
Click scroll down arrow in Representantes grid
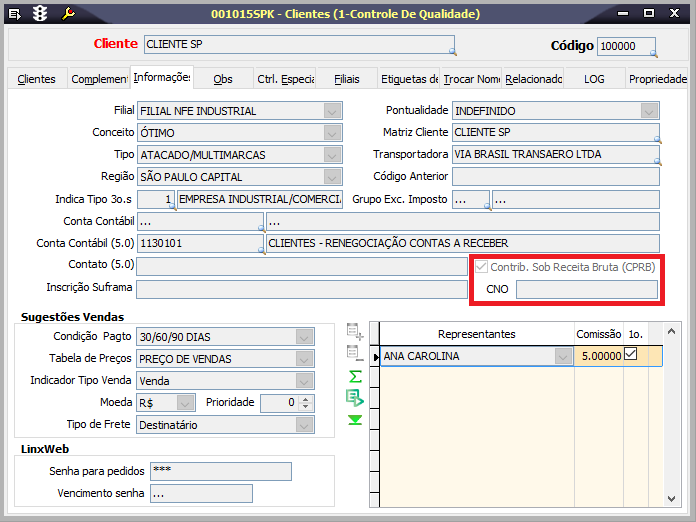(672, 499)
